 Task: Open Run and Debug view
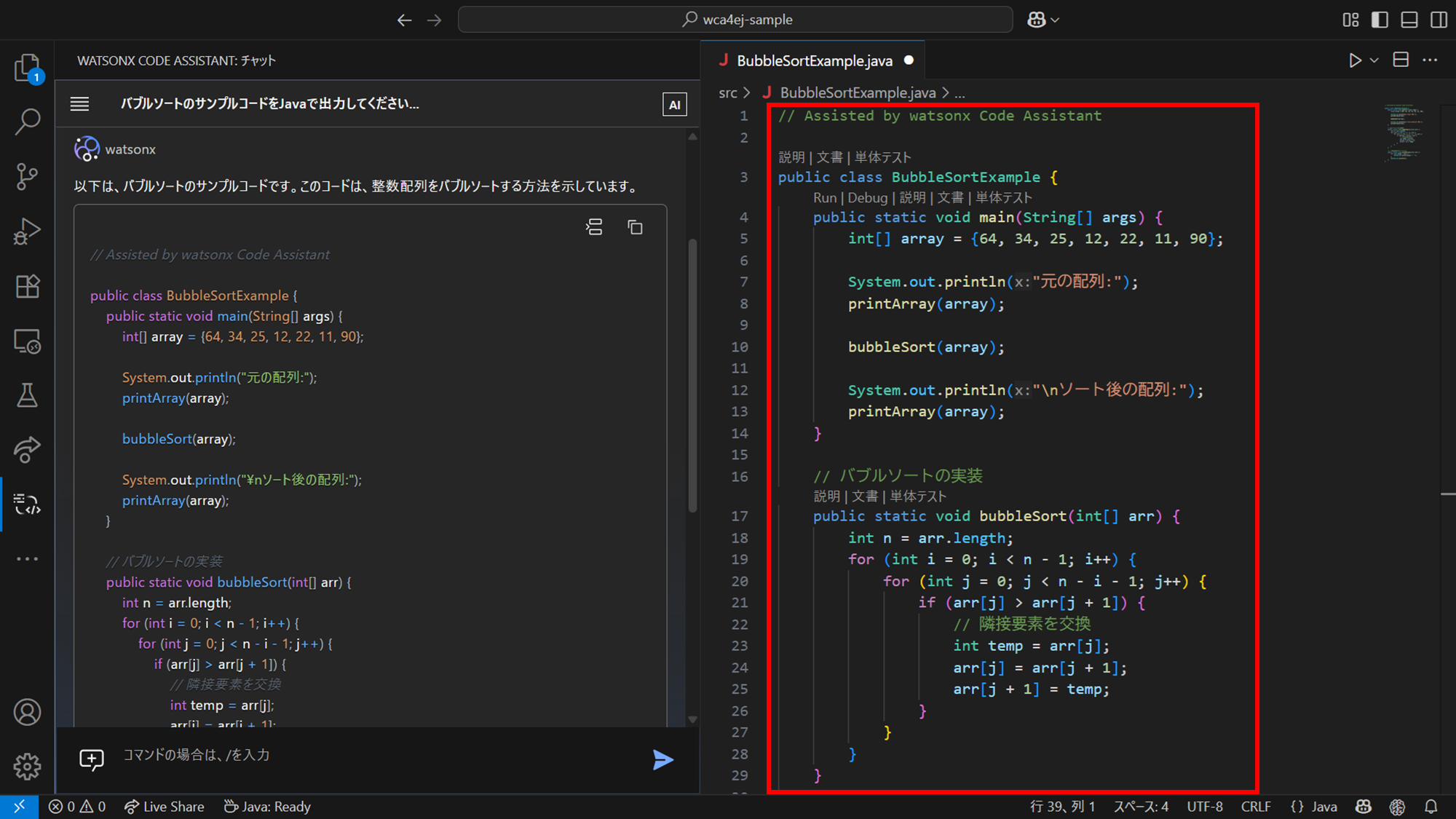(x=27, y=232)
